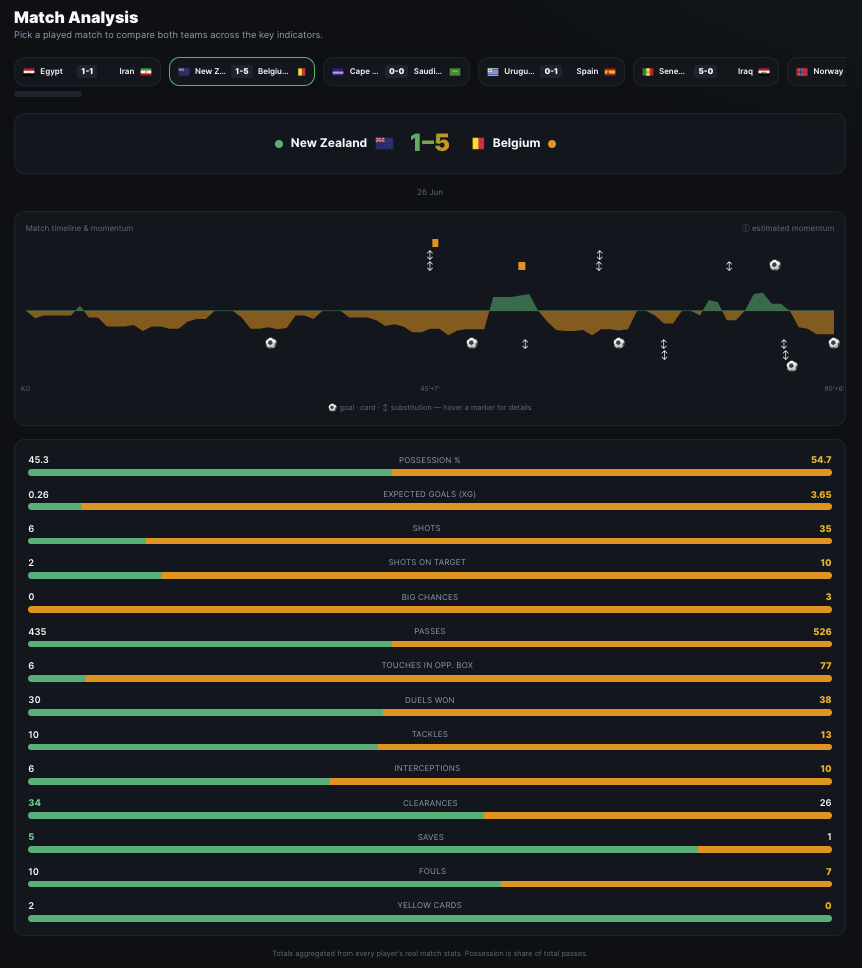
Task: Click the lowest goal marker under the timeline
Action: pos(792,366)
